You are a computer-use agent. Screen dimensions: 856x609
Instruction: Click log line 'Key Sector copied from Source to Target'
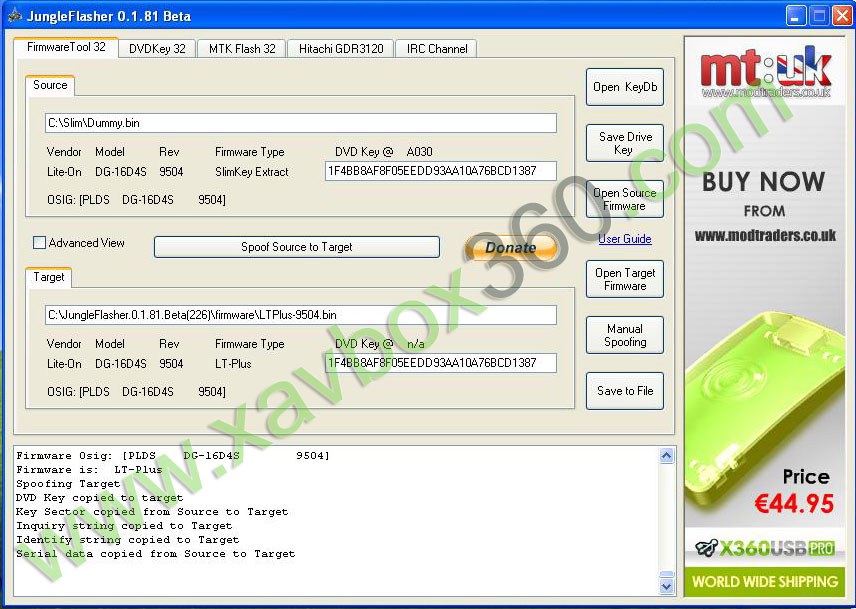(x=152, y=512)
